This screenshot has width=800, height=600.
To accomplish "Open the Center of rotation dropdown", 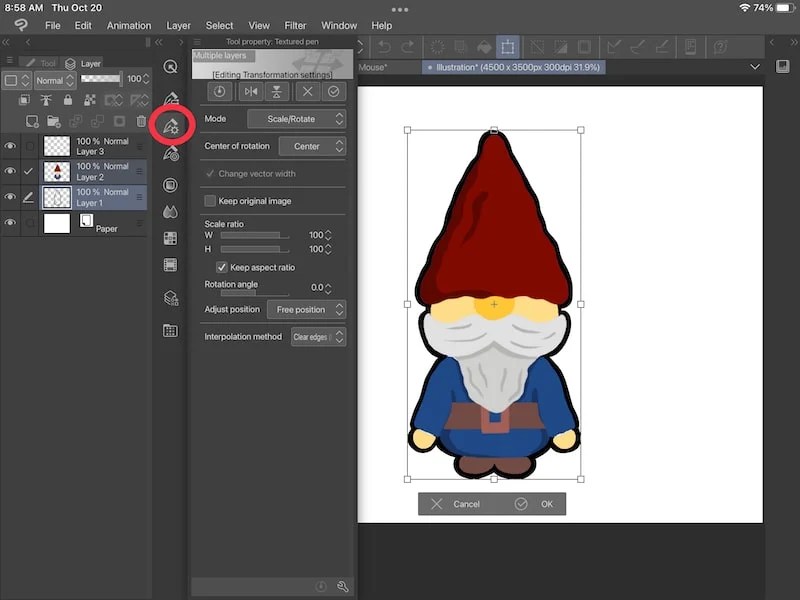I will (x=313, y=146).
